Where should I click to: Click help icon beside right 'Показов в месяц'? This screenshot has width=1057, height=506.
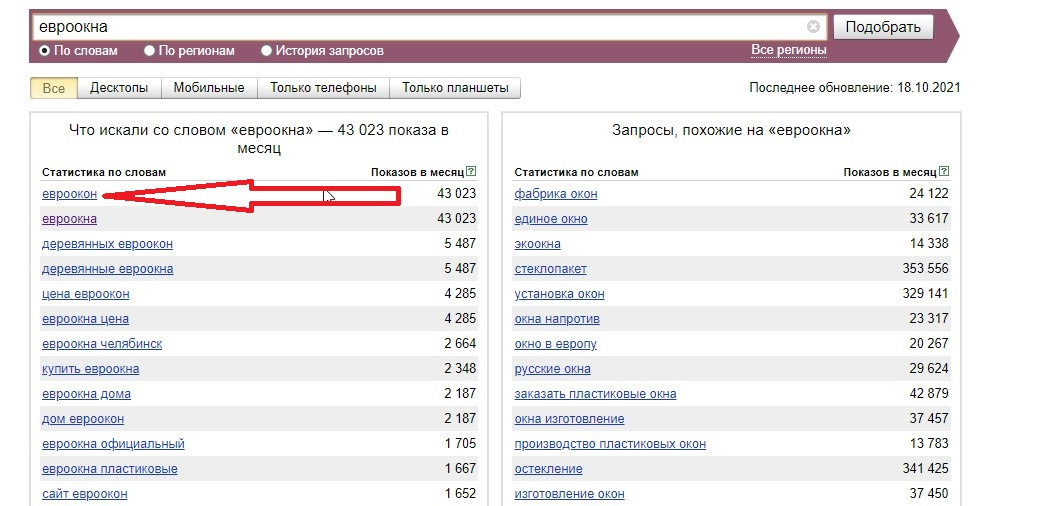[x=944, y=172]
